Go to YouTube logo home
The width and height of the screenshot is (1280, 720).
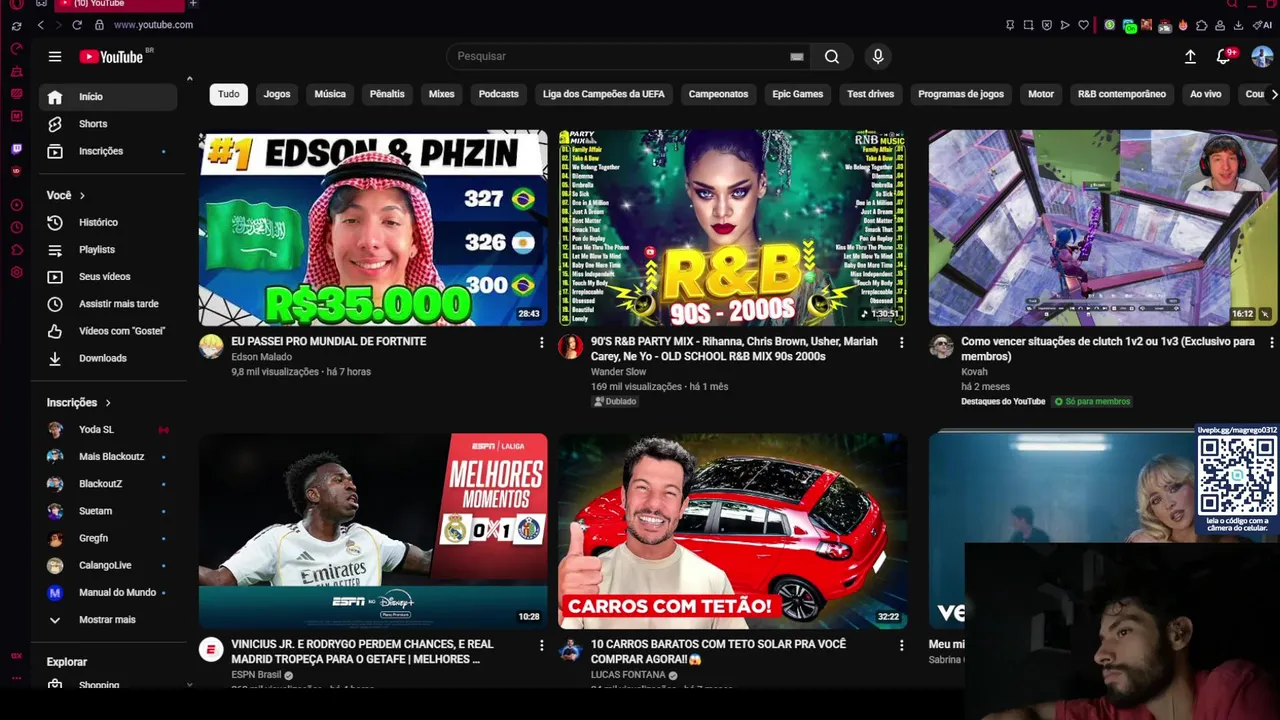pos(114,57)
